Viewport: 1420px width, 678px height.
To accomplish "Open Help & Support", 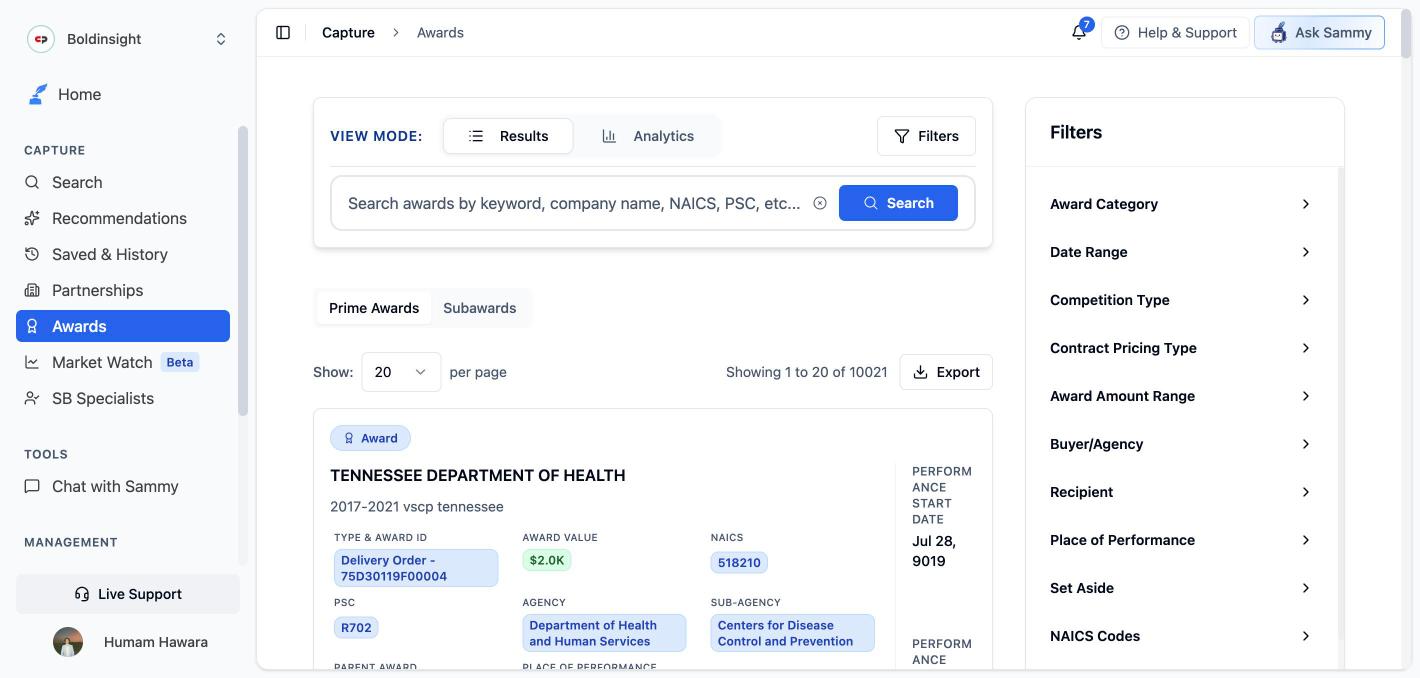I will pyautogui.click(x=1175, y=33).
